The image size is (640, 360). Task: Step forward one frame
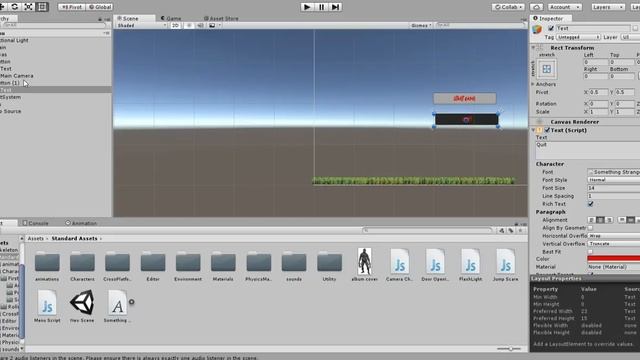tap(335, 7)
